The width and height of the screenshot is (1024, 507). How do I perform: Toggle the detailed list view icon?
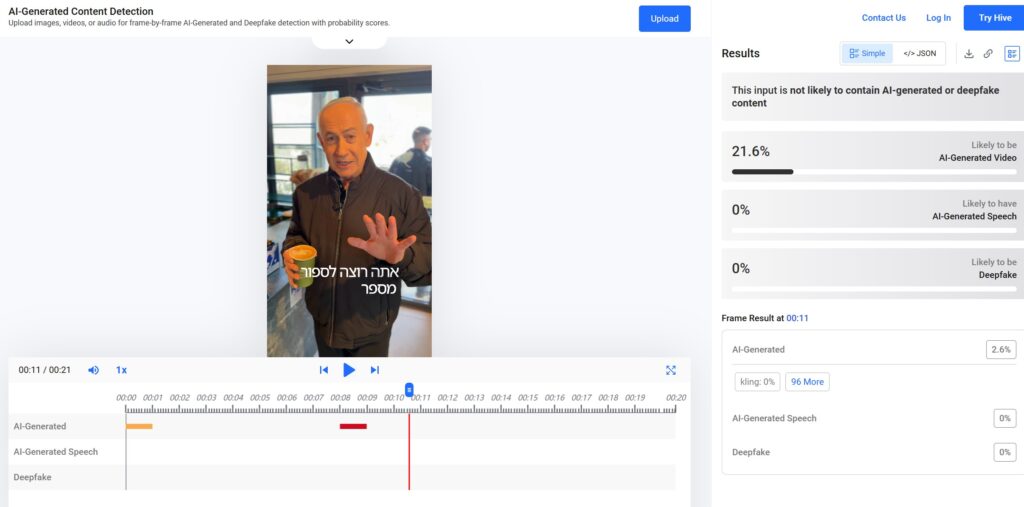click(1012, 54)
